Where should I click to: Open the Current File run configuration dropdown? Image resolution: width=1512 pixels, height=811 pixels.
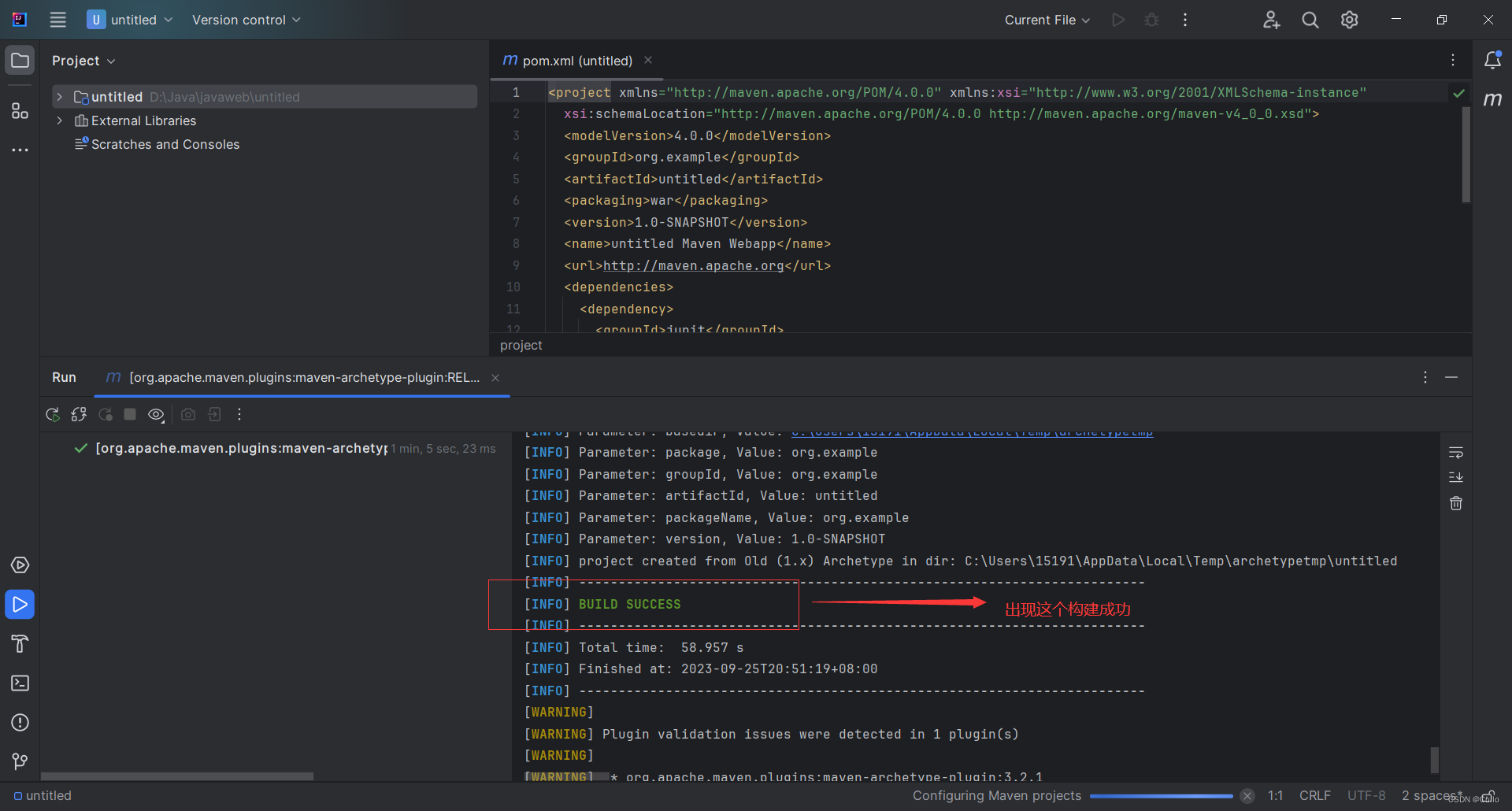coord(1047,20)
